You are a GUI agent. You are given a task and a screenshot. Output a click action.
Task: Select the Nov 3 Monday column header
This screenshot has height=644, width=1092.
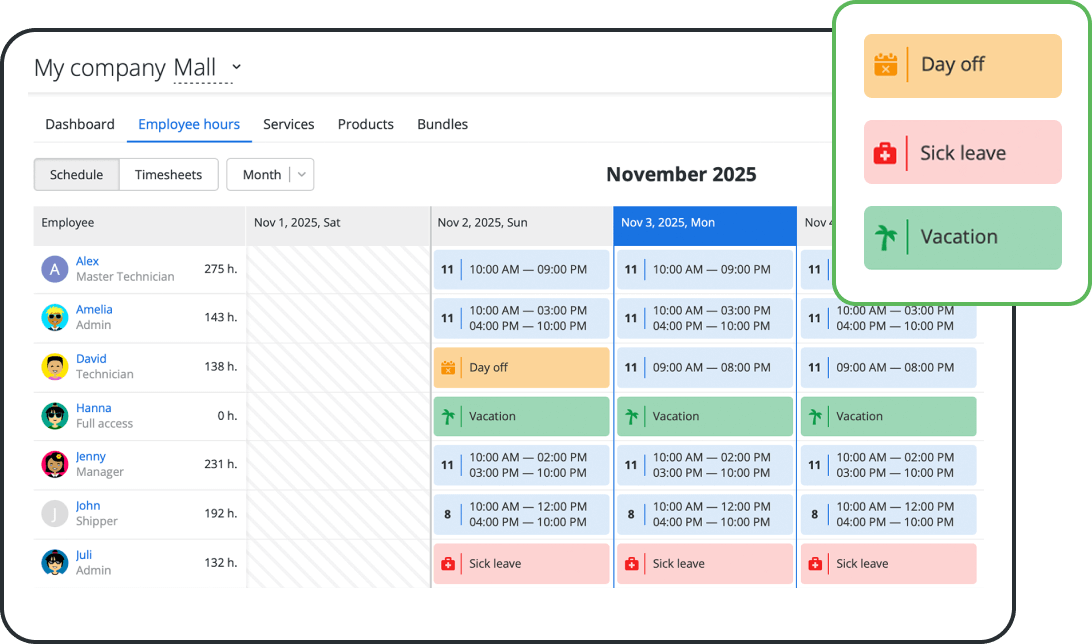click(704, 226)
